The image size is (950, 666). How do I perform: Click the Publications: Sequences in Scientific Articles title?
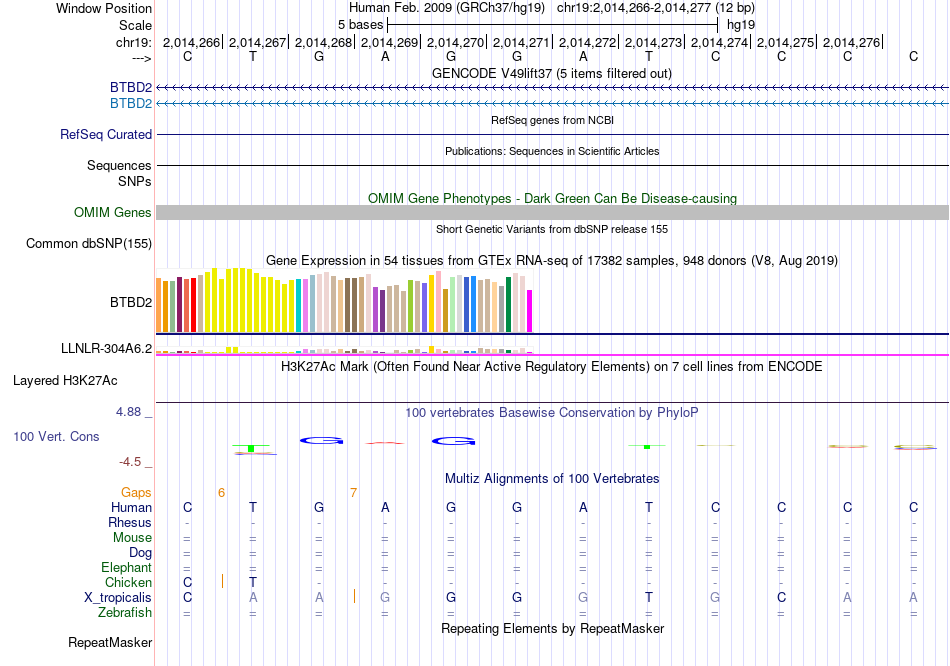click(552, 151)
